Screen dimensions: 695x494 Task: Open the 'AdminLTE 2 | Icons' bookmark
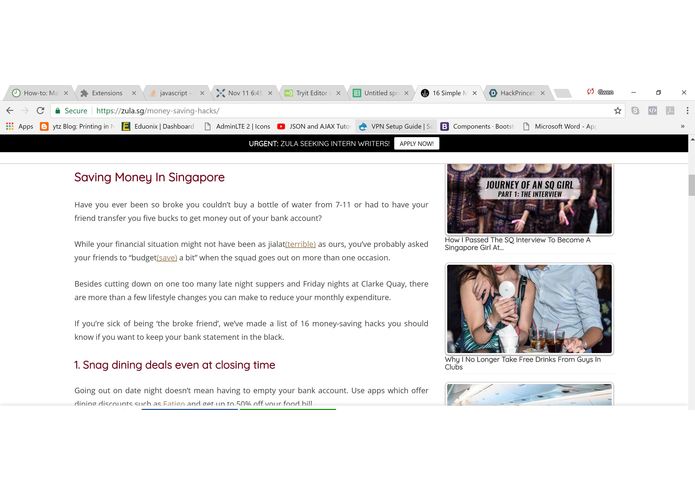(237, 126)
